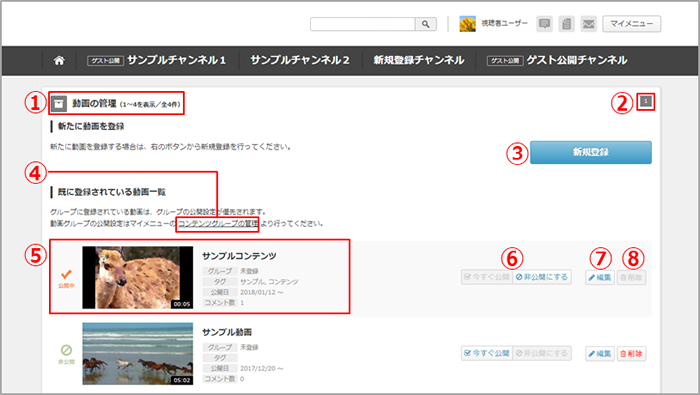Click the 動画の管理 archive box icon

click(58, 104)
